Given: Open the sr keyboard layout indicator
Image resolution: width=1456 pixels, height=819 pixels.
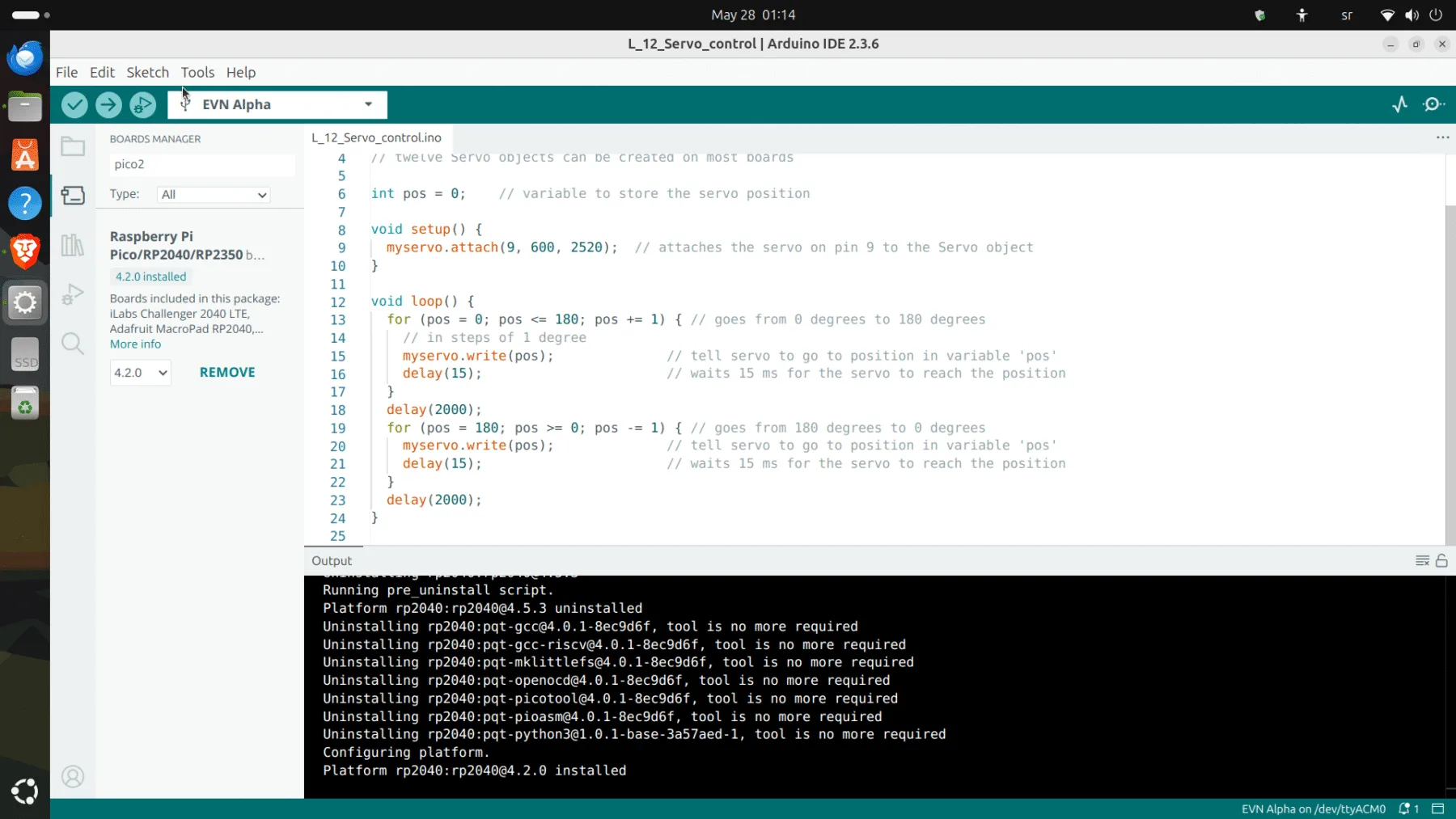Looking at the screenshot, I should 1347,15.
